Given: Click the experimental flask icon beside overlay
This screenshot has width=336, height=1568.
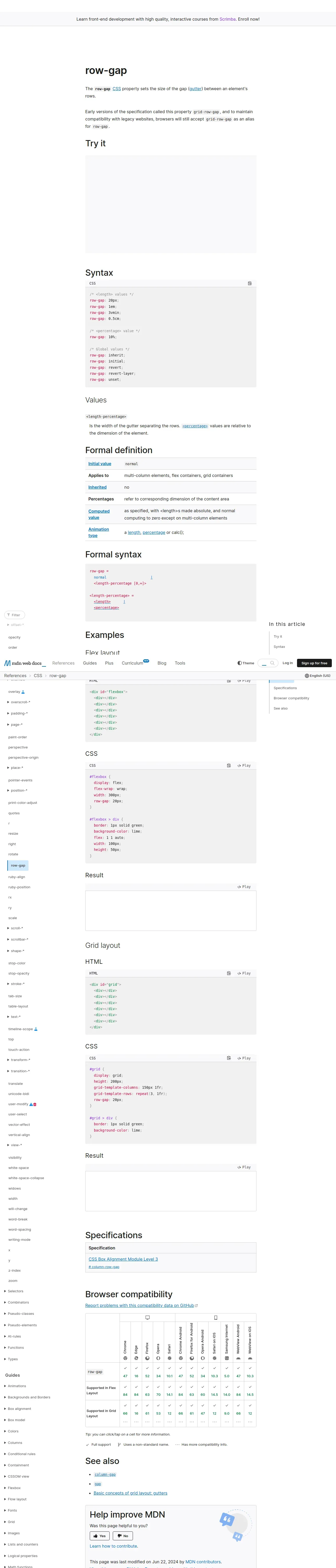Looking at the screenshot, I should tap(23, 692).
